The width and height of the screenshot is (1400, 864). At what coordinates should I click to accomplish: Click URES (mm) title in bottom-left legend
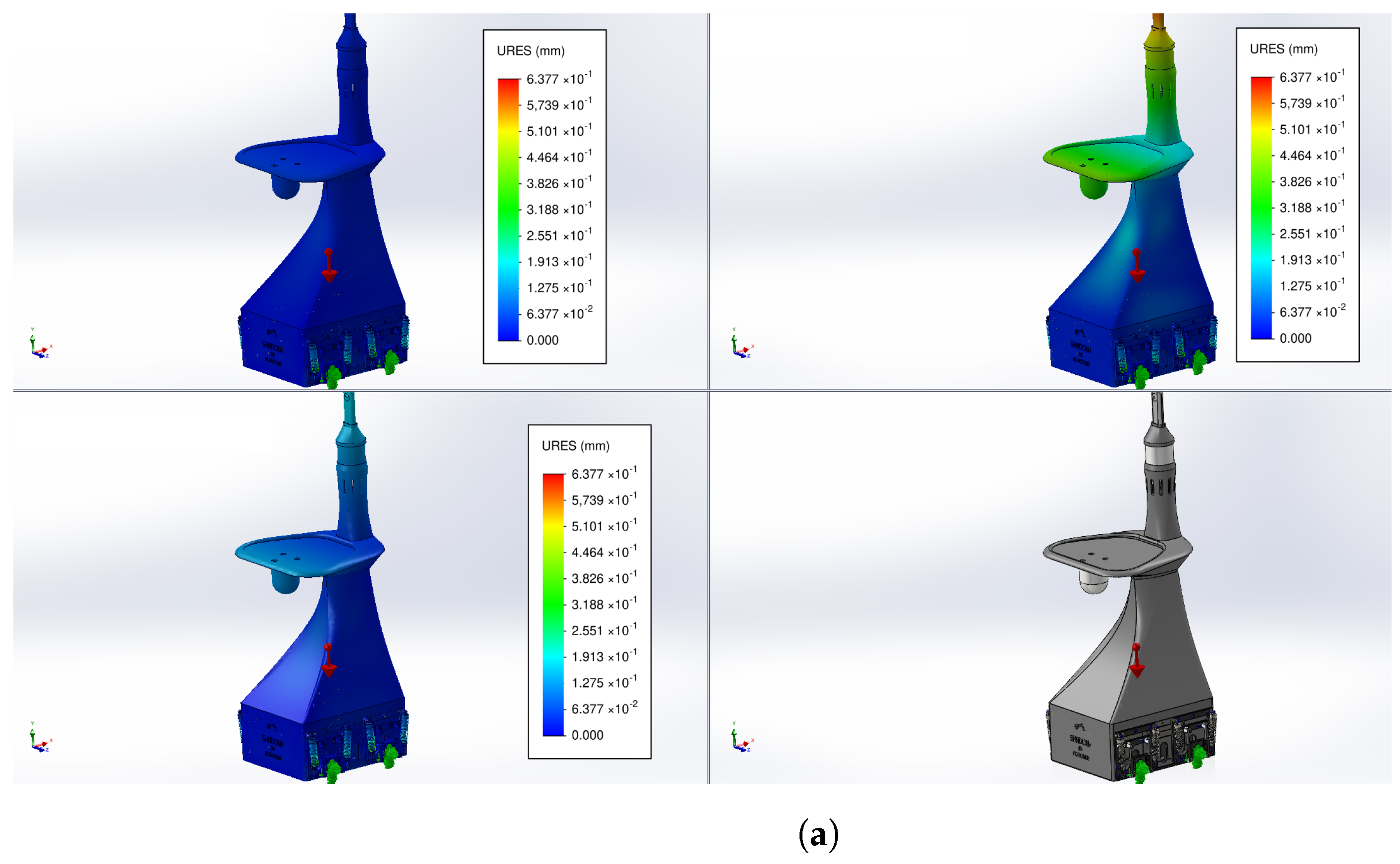[575, 446]
